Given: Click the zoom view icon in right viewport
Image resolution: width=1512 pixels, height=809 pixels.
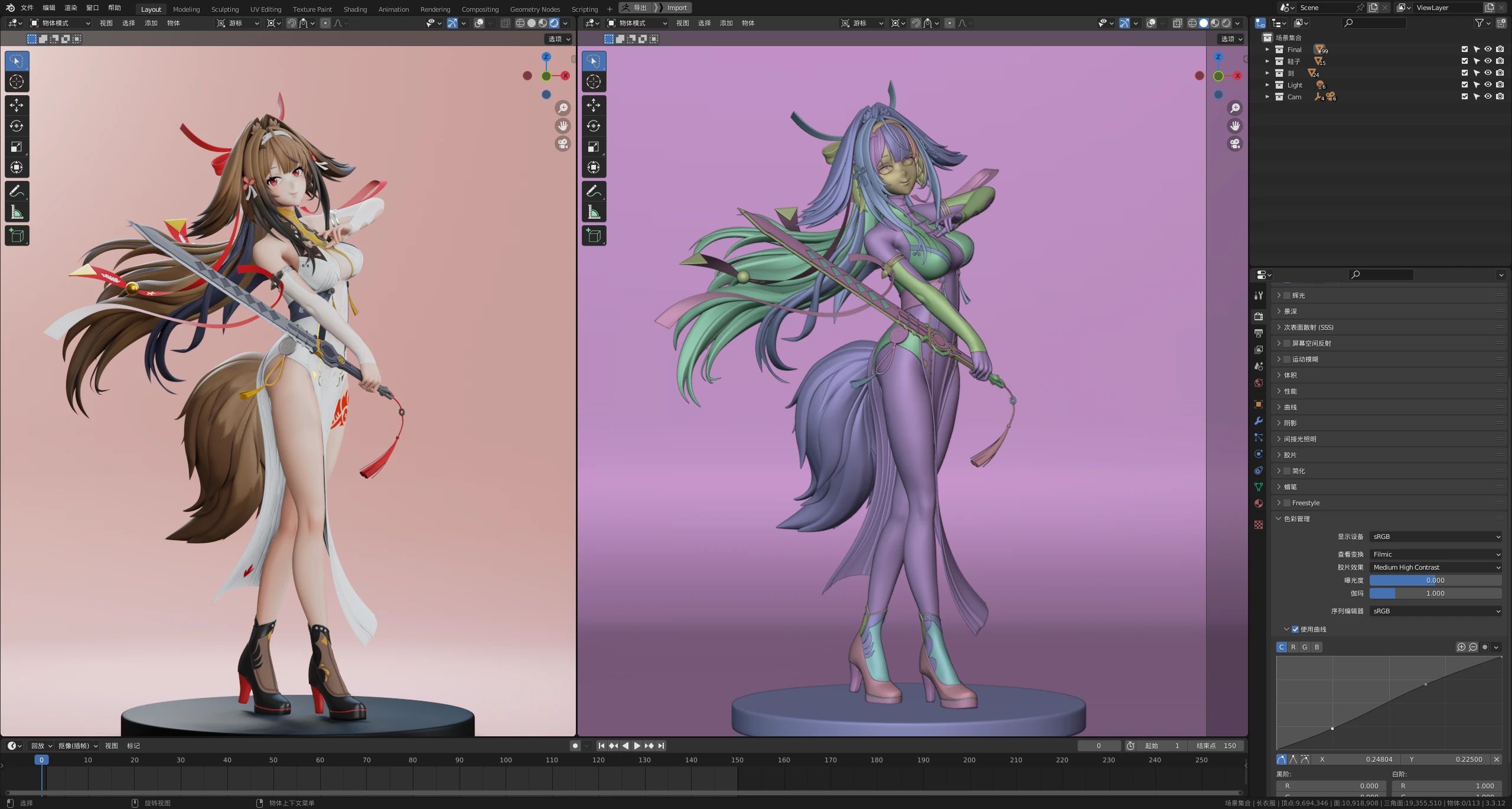Looking at the screenshot, I should pyautogui.click(x=1234, y=108).
